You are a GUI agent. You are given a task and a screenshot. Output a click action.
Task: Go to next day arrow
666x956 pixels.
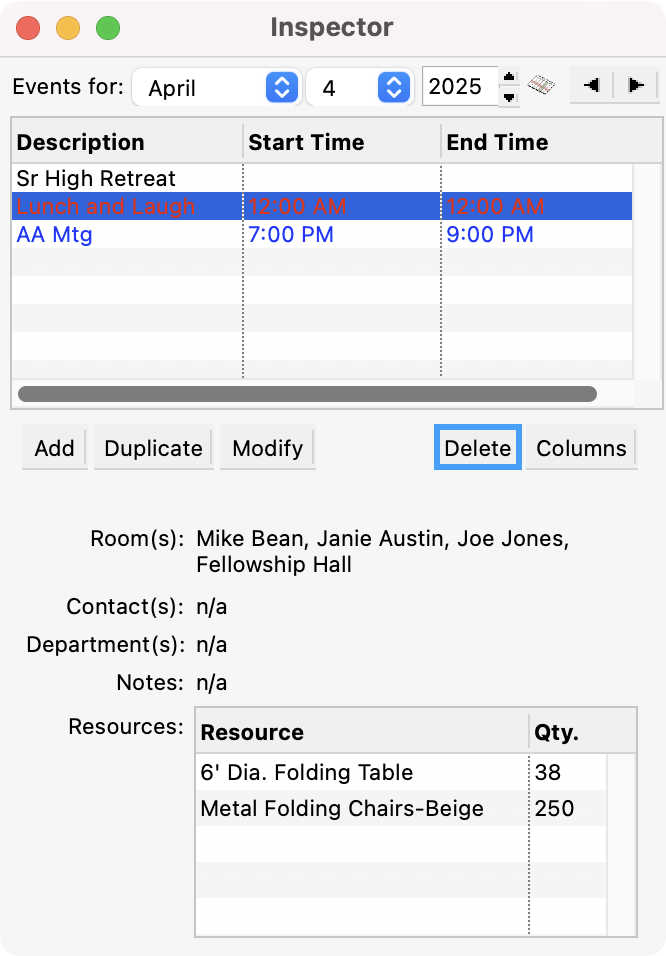(x=634, y=86)
